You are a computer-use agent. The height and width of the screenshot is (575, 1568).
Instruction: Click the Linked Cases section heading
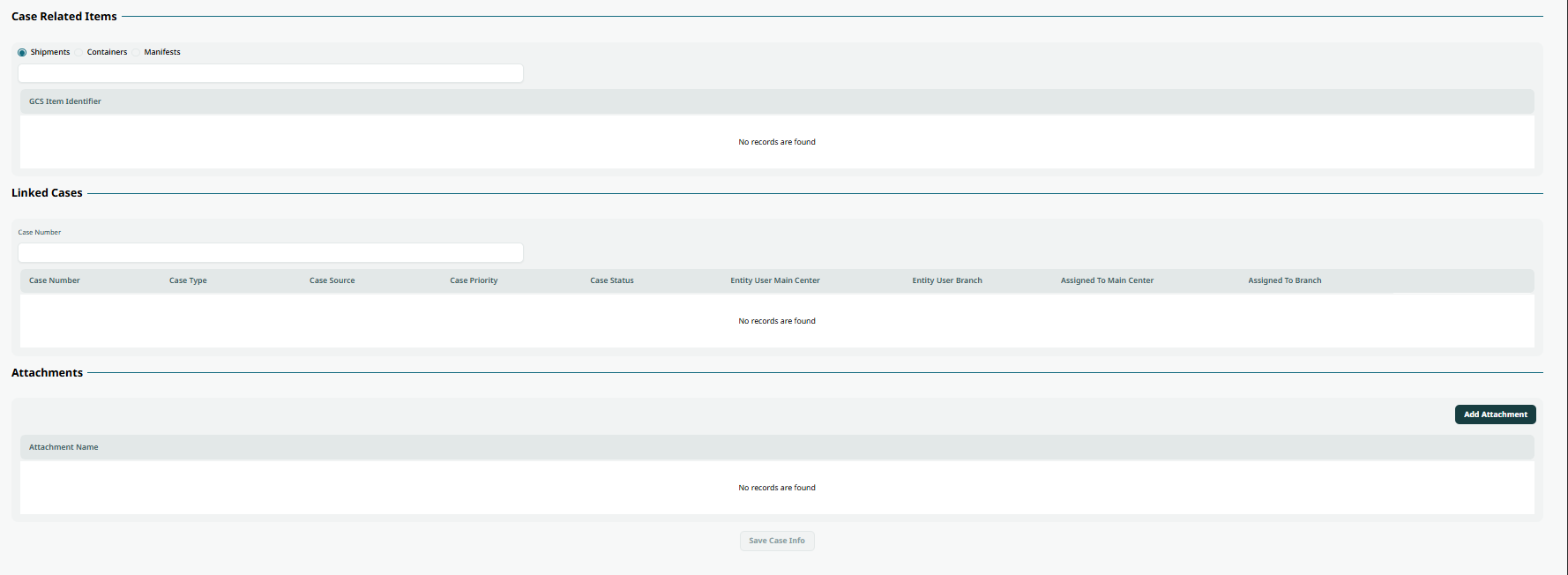click(47, 193)
